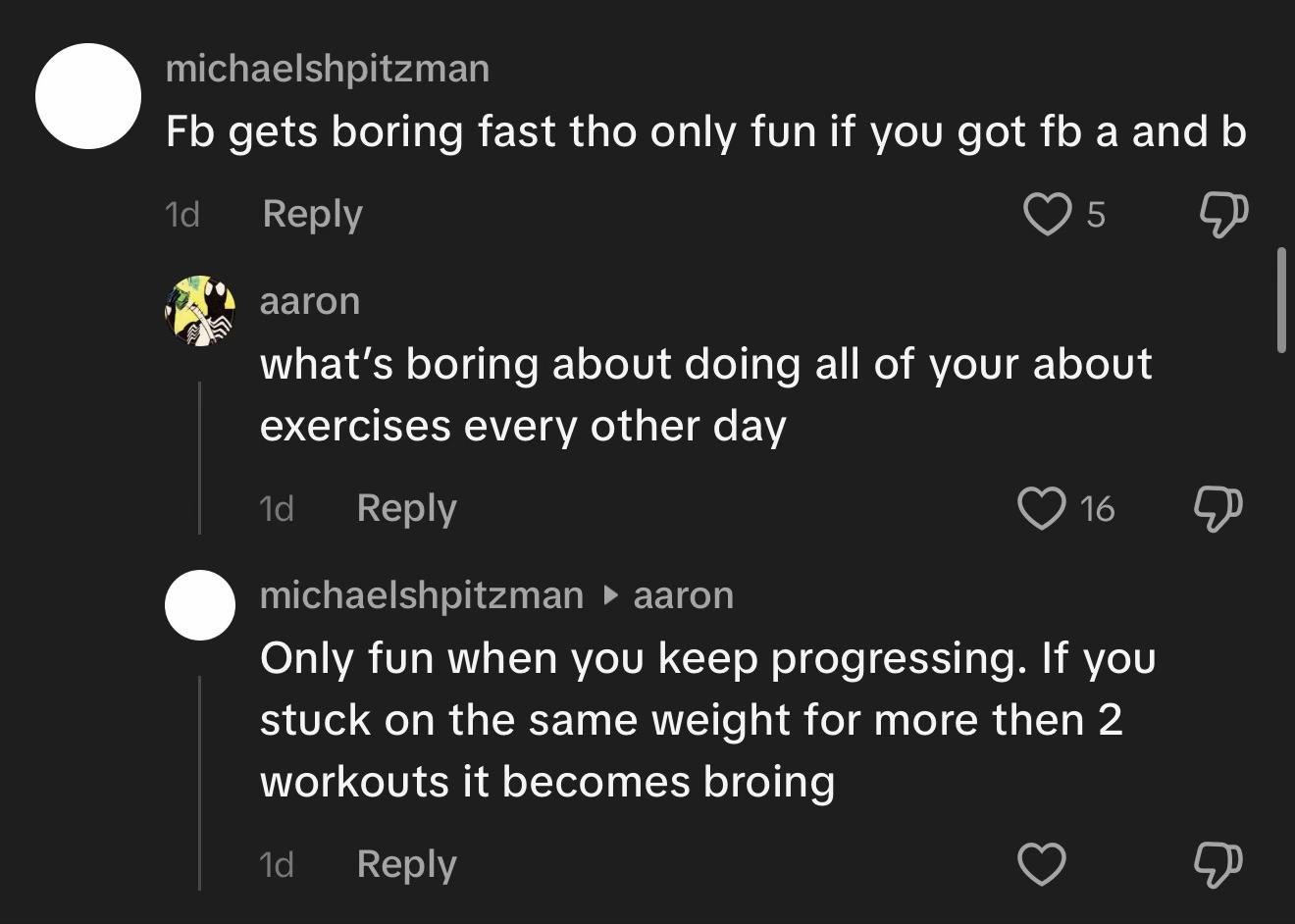
Task: Open michaelshpitzman username in last reply
Action: coord(422,595)
